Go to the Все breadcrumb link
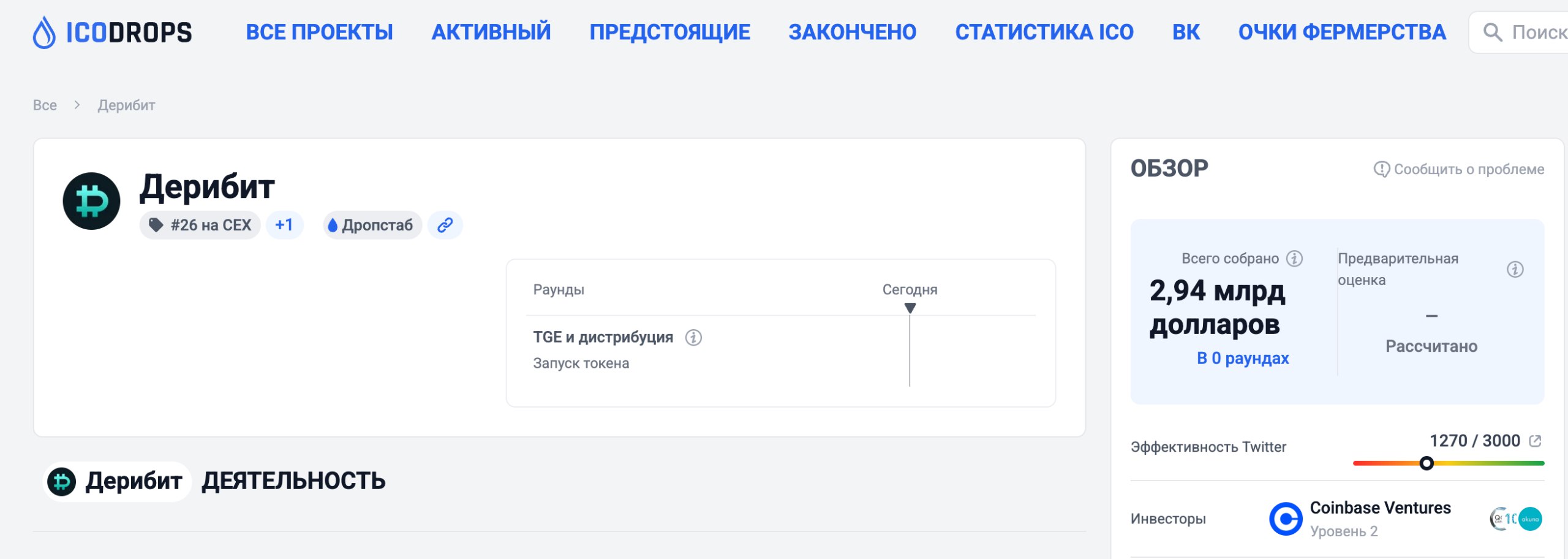The width and height of the screenshot is (1568, 559). pos(45,105)
